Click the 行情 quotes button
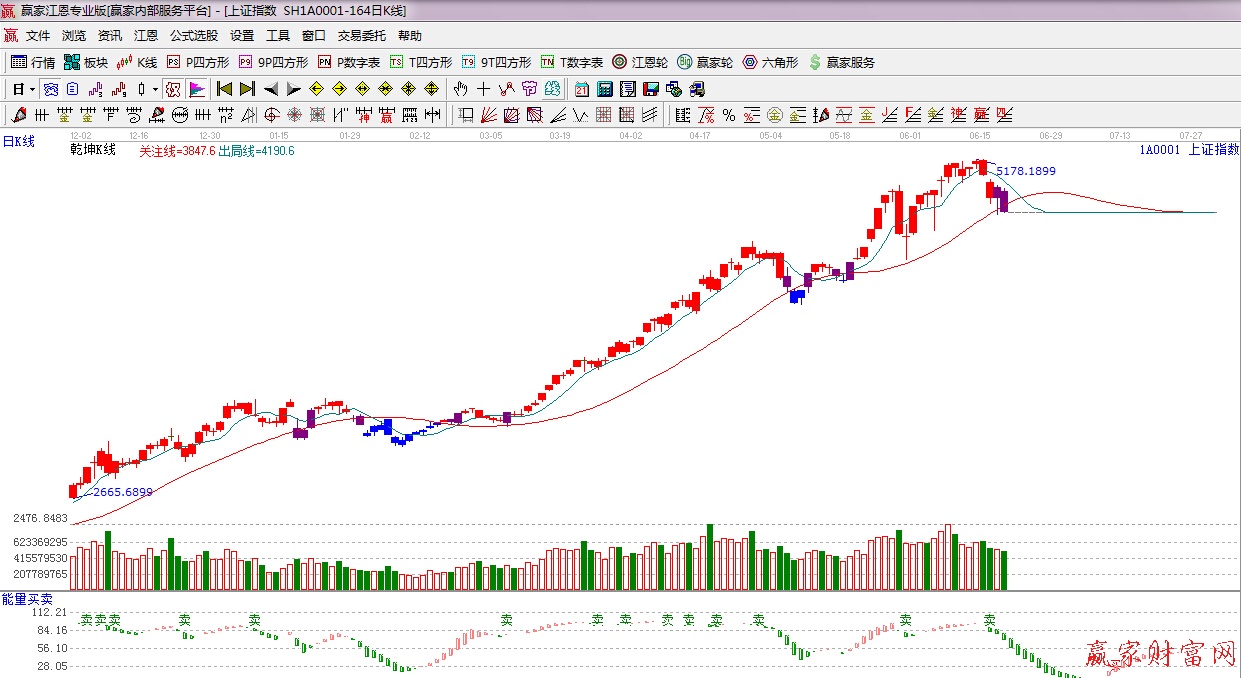Screen dimensions: 1241x678 [x=33, y=62]
